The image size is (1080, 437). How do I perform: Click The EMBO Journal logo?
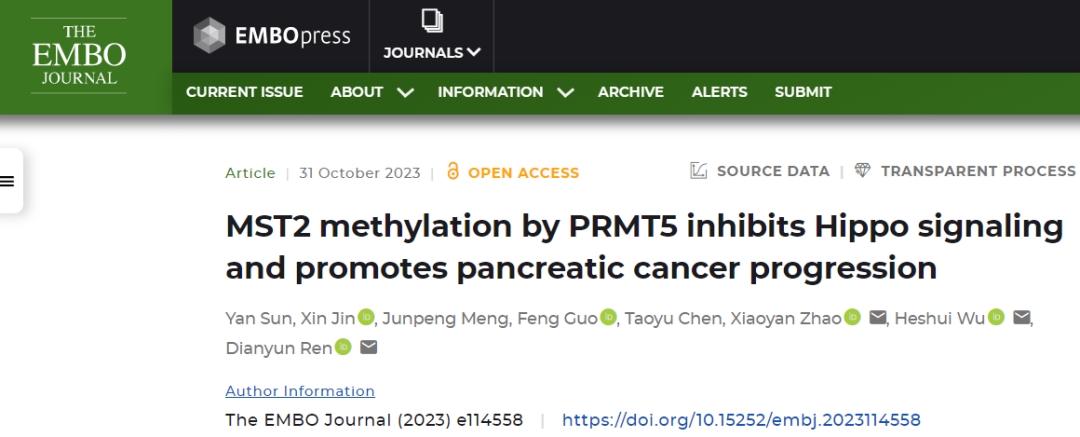pyautogui.click(x=78, y=55)
